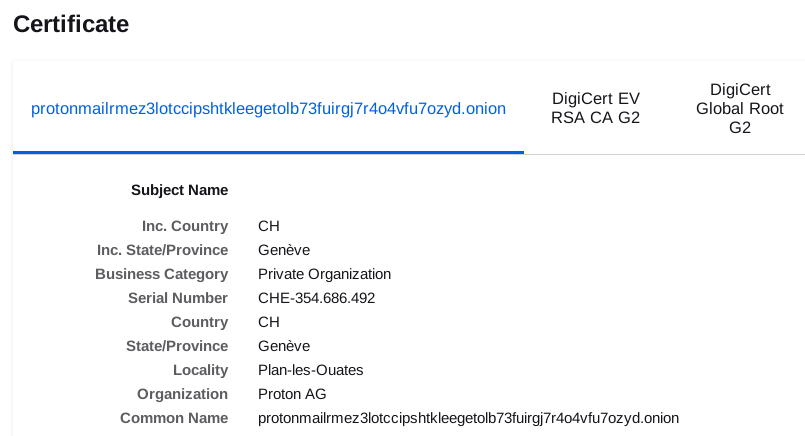Click the Certificate page heading
This screenshot has height=436, width=805.
click(x=71, y=24)
